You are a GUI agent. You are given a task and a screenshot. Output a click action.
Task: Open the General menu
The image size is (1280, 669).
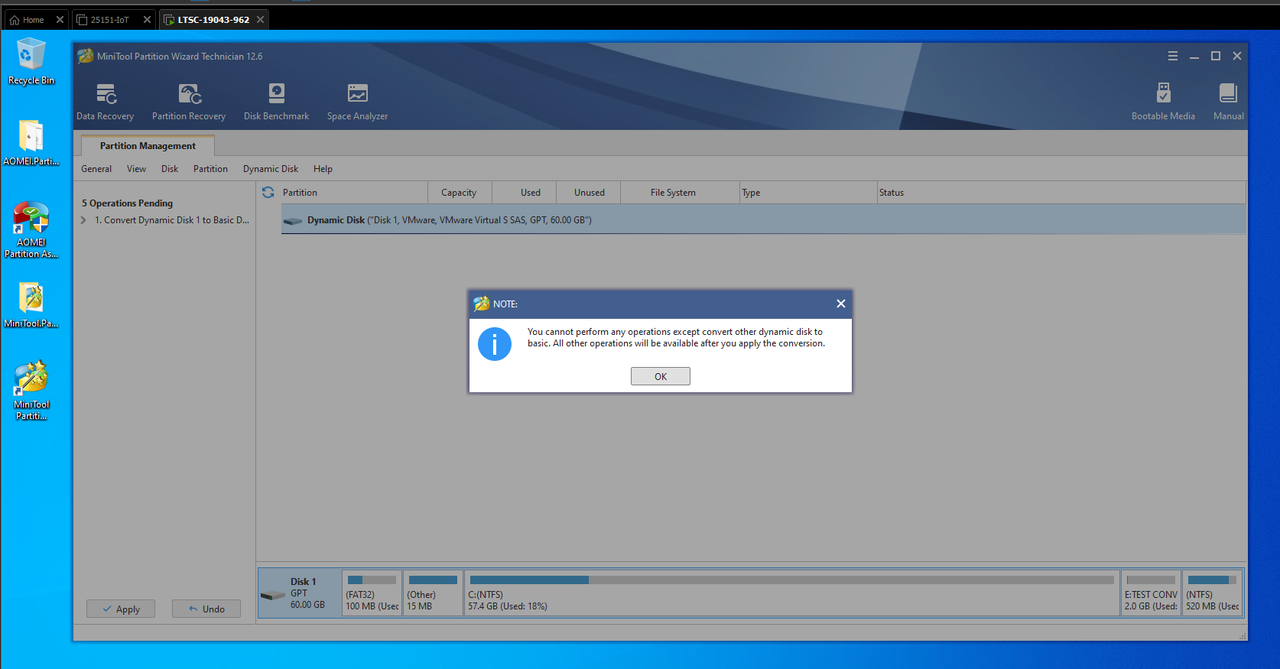point(96,169)
